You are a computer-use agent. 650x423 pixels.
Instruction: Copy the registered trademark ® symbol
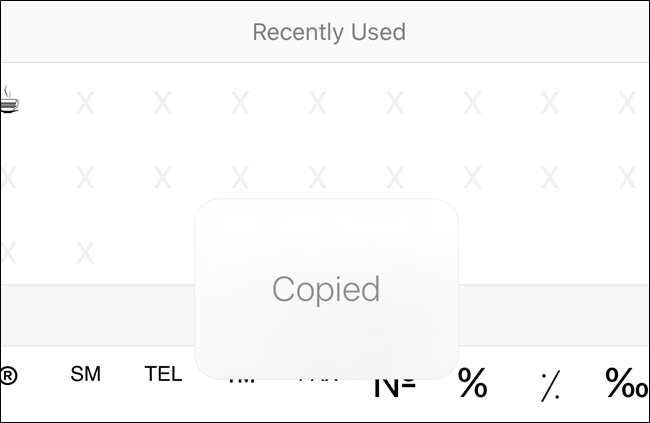(8, 376)
